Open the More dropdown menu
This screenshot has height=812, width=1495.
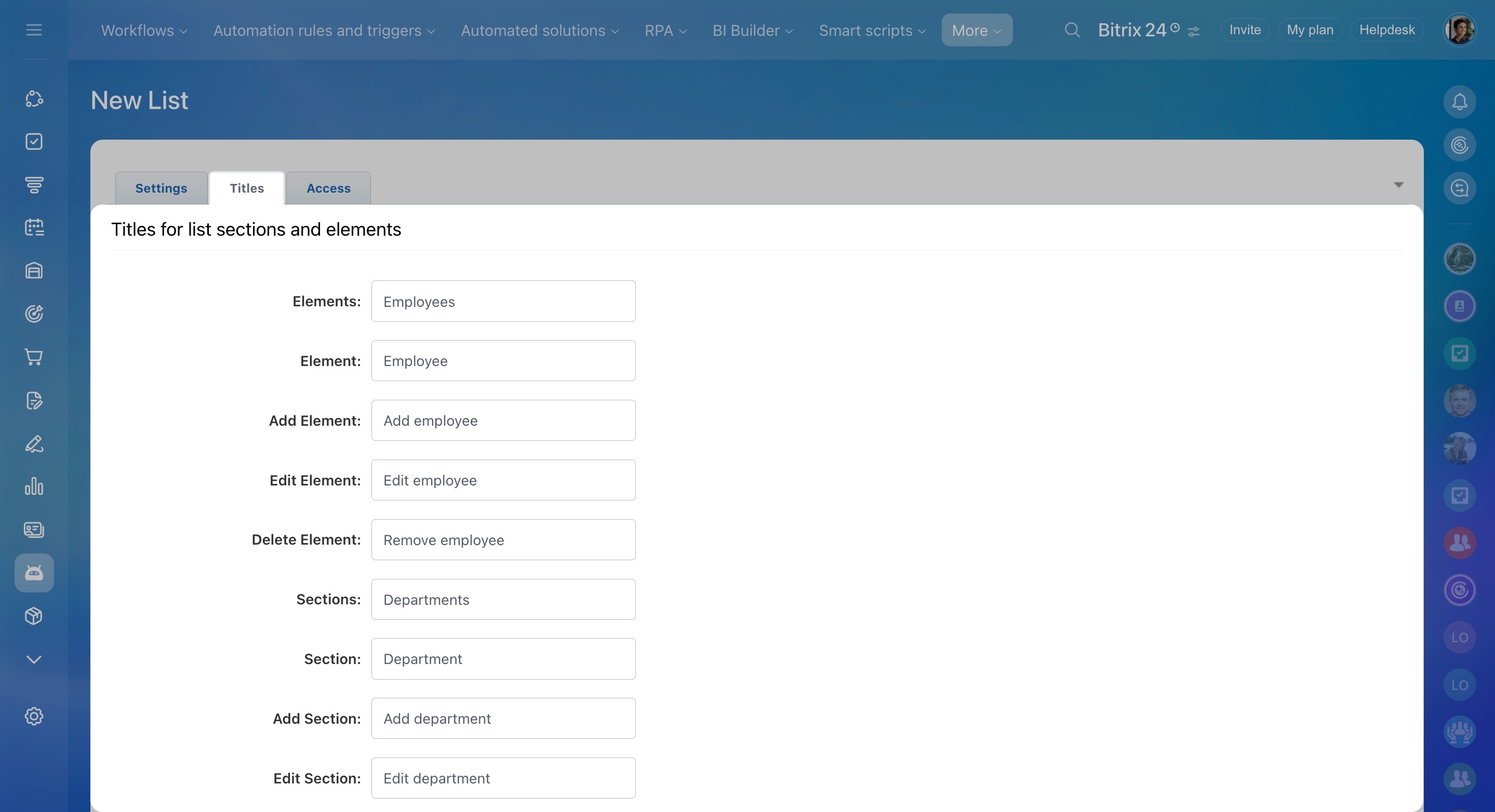click(x=977, y=30)
